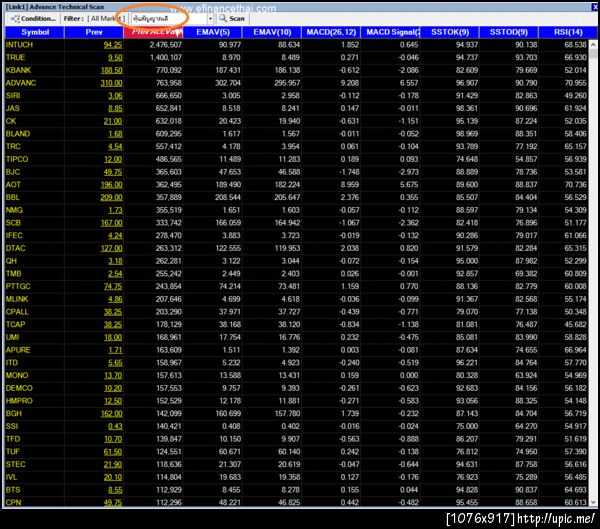Open BGH previous price link 162.00

[111, 413]
